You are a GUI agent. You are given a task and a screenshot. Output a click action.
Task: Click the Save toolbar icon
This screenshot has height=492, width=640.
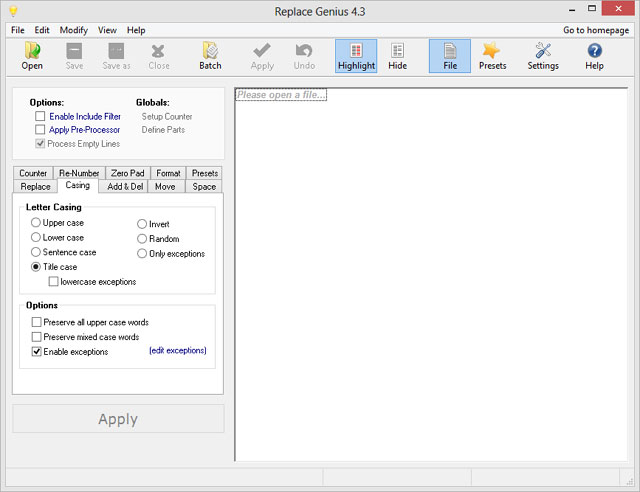pos(74,56)
